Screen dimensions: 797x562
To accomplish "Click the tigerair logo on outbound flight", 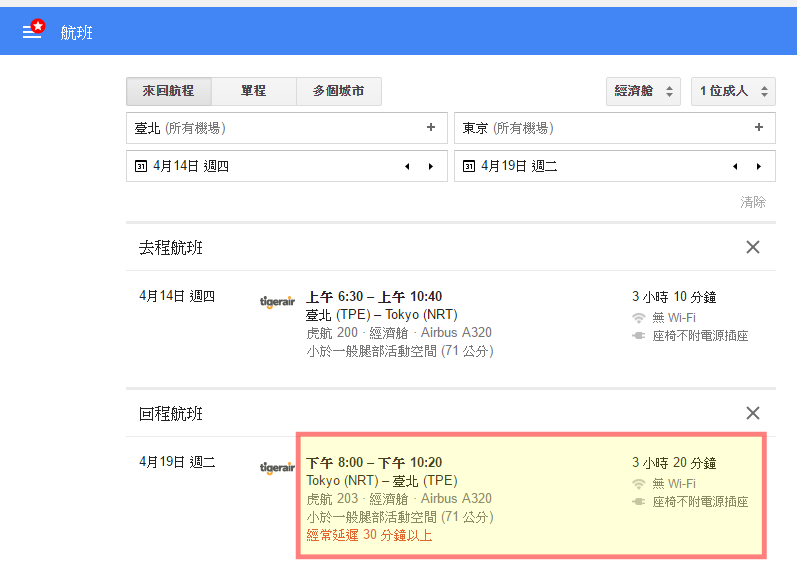I will click(x=277, y=301).
